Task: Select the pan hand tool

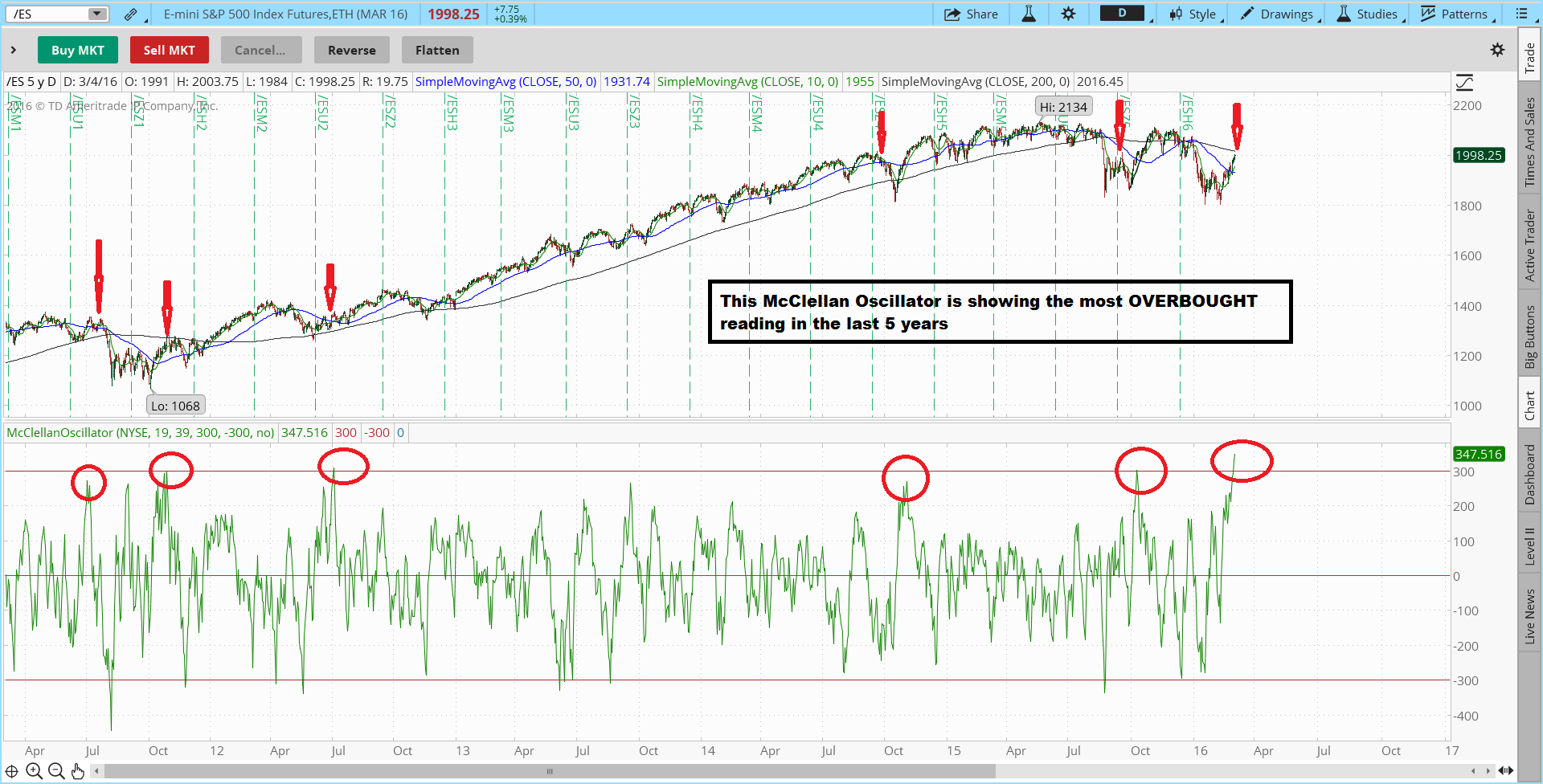Action: [78, 772]
